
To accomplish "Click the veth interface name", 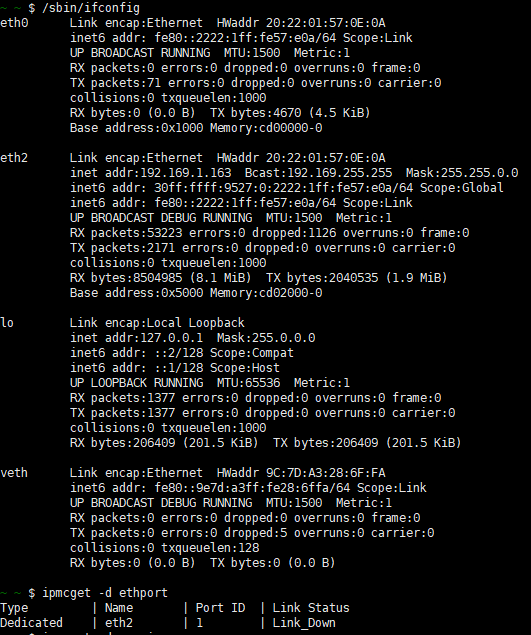I will point(14,473).
